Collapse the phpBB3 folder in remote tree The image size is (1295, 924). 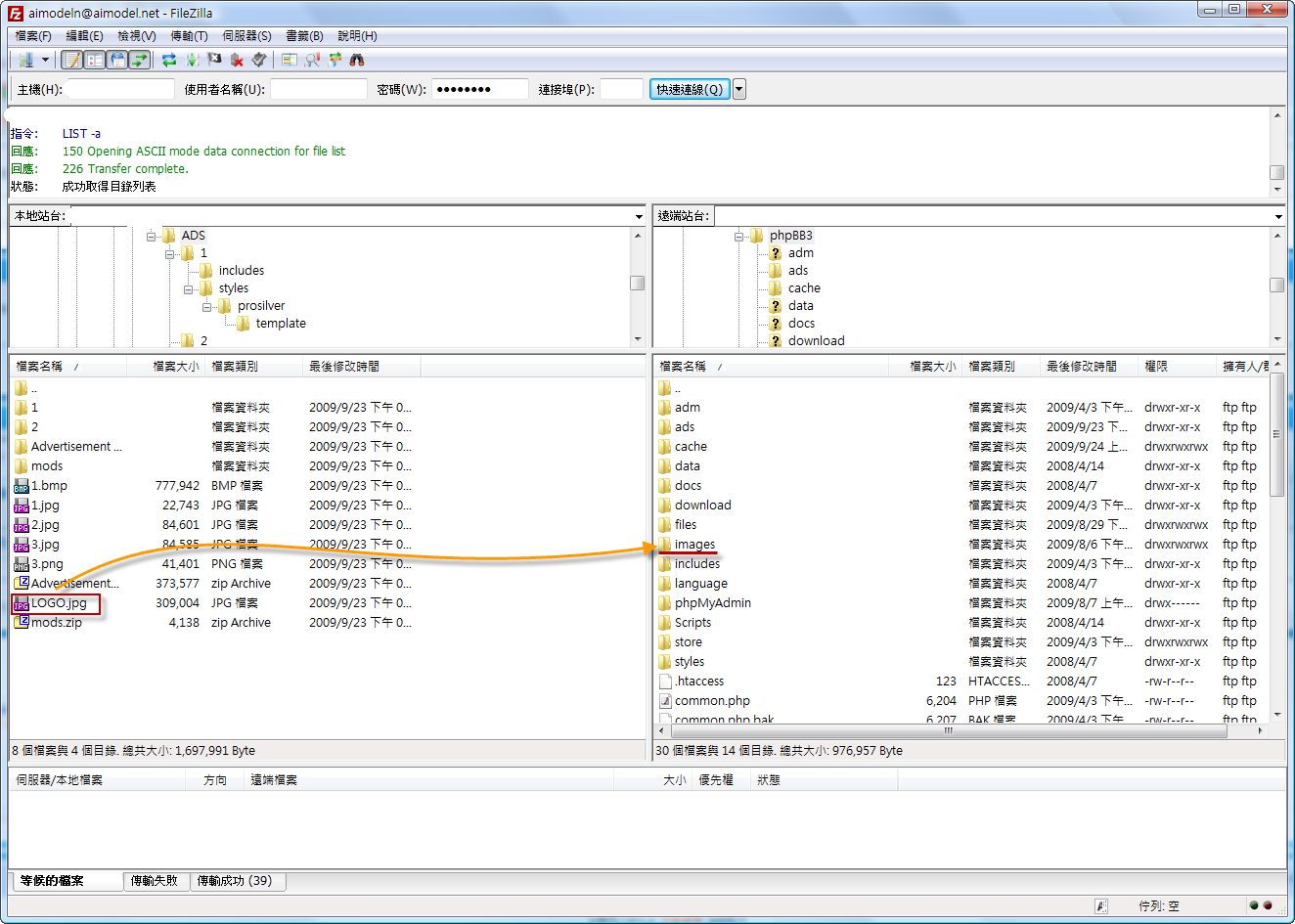click(x=739, y=236)
